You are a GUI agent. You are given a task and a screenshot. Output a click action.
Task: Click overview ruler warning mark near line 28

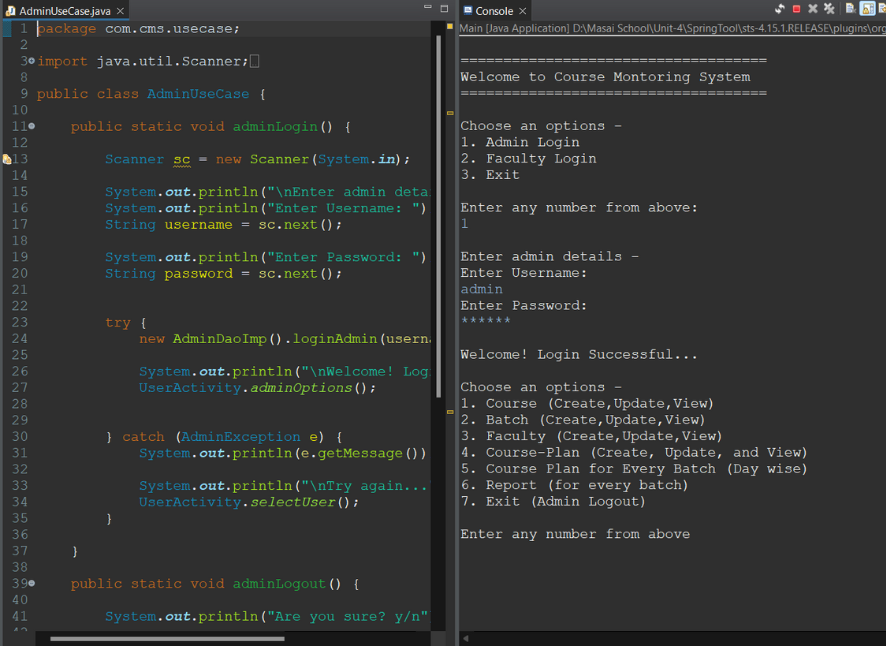450,412
